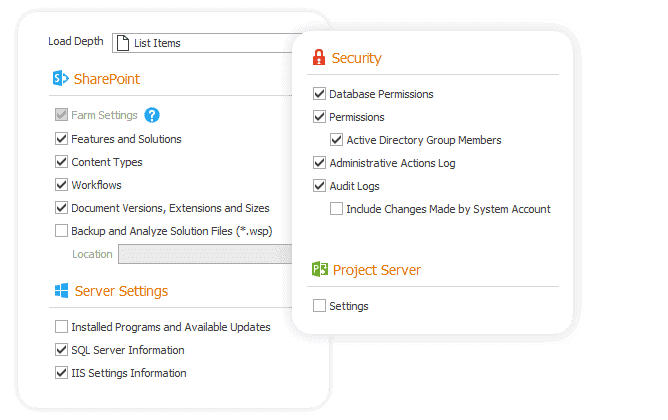668x420 pixels.
Task: Click the SharePoint logo icon
Action: pos(60,78)
